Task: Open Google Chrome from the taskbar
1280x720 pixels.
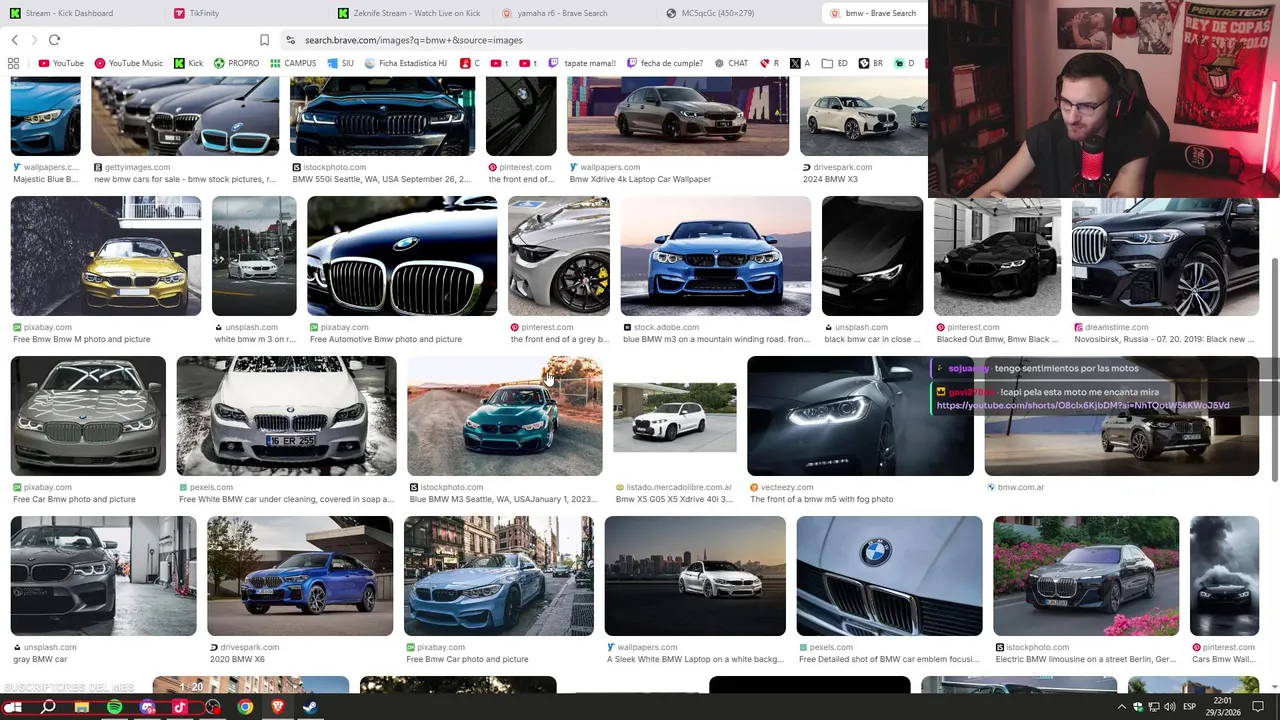Action: coord(245,707)
